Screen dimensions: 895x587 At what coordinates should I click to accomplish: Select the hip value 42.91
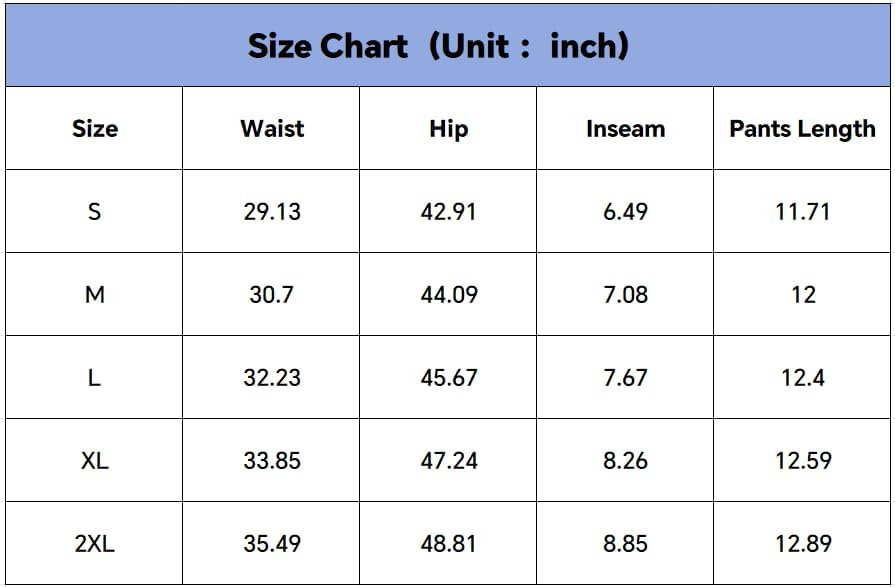449,212
